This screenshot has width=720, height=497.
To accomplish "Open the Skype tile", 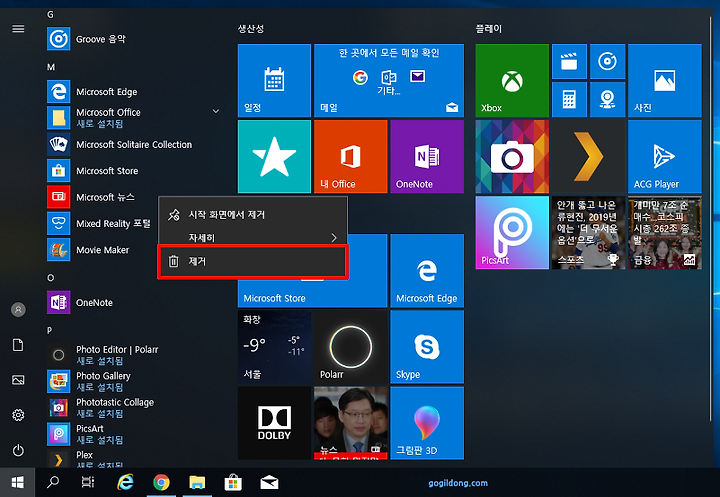I will (x=427, y=347).
